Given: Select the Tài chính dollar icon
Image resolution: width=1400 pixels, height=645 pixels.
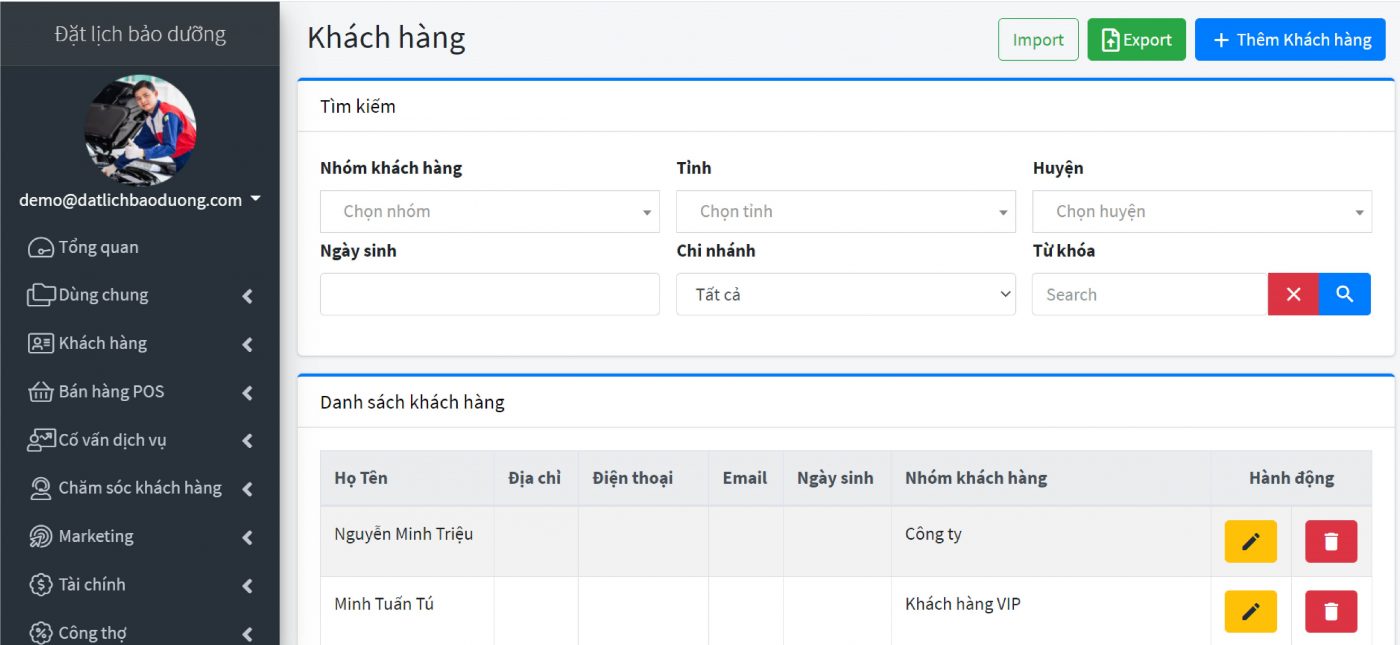Looking at the screenshot, I should pyautogui.click(x=36, y=584).
